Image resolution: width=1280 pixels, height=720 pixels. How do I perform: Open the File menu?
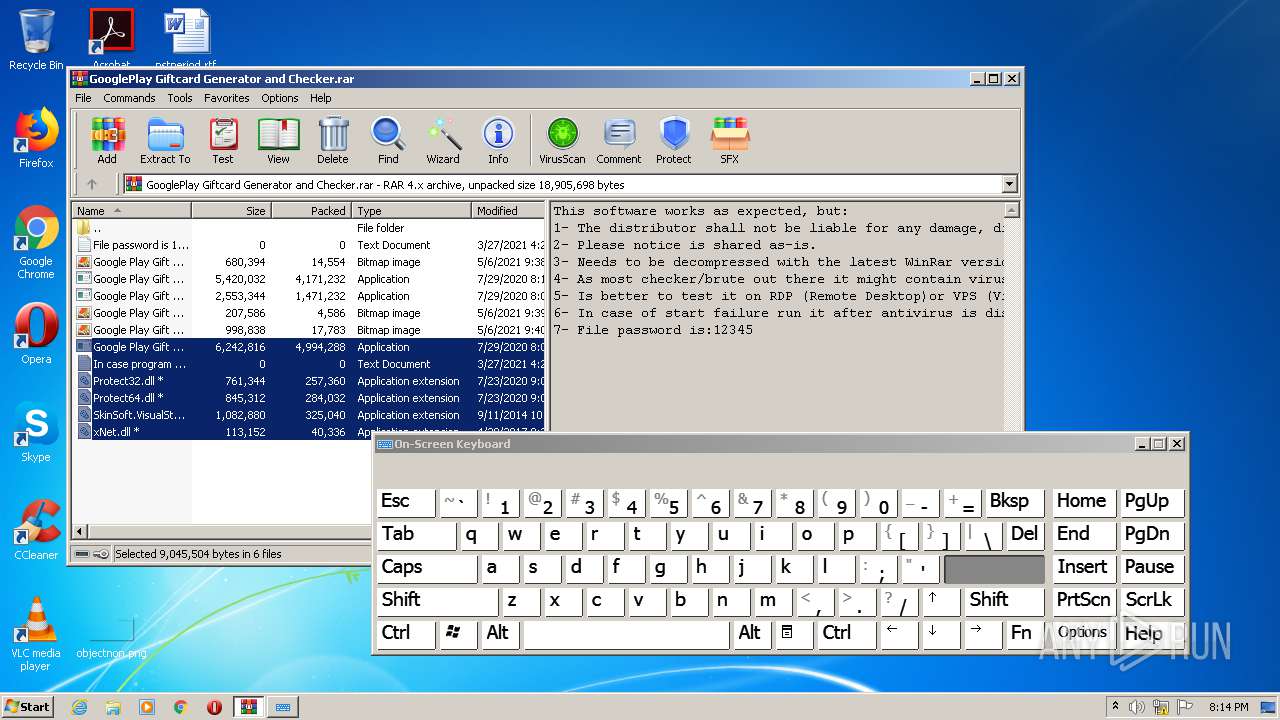pos(83,98)
